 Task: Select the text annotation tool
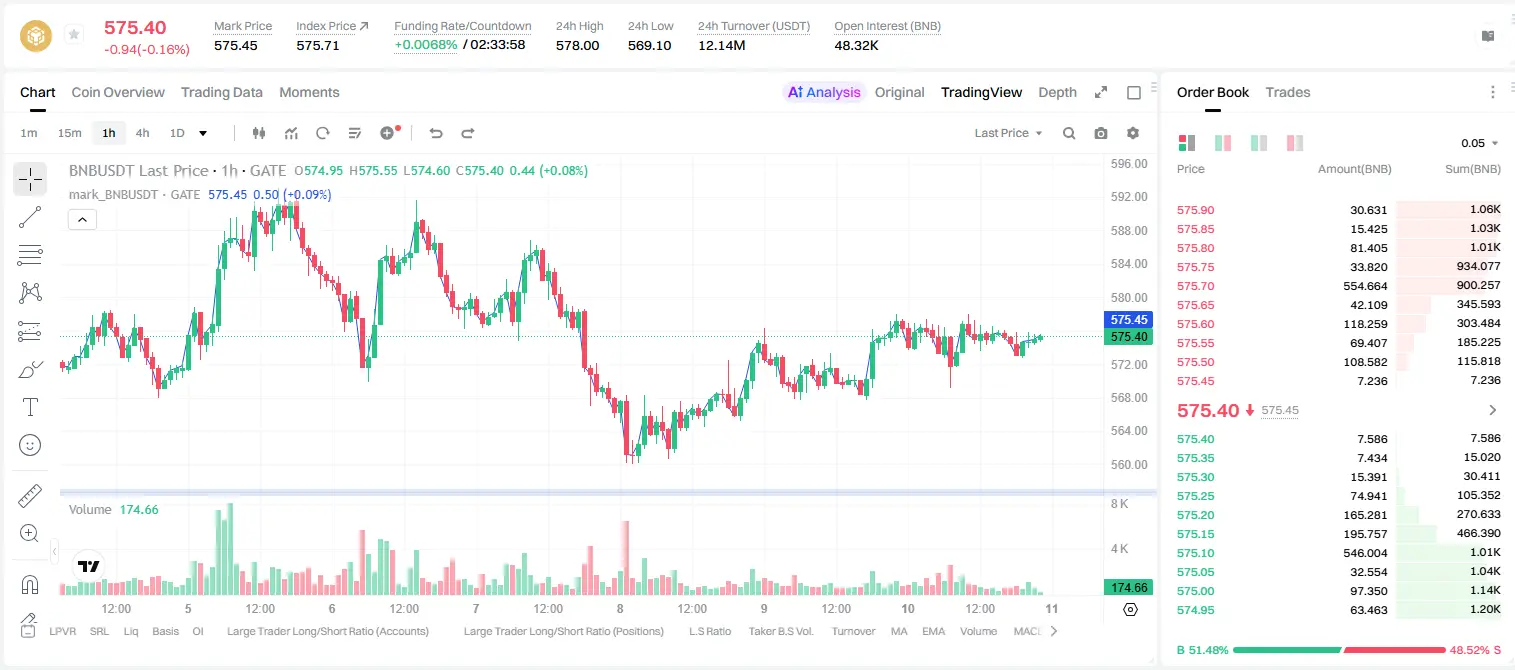pyautogui.click(x=30, y=407)
